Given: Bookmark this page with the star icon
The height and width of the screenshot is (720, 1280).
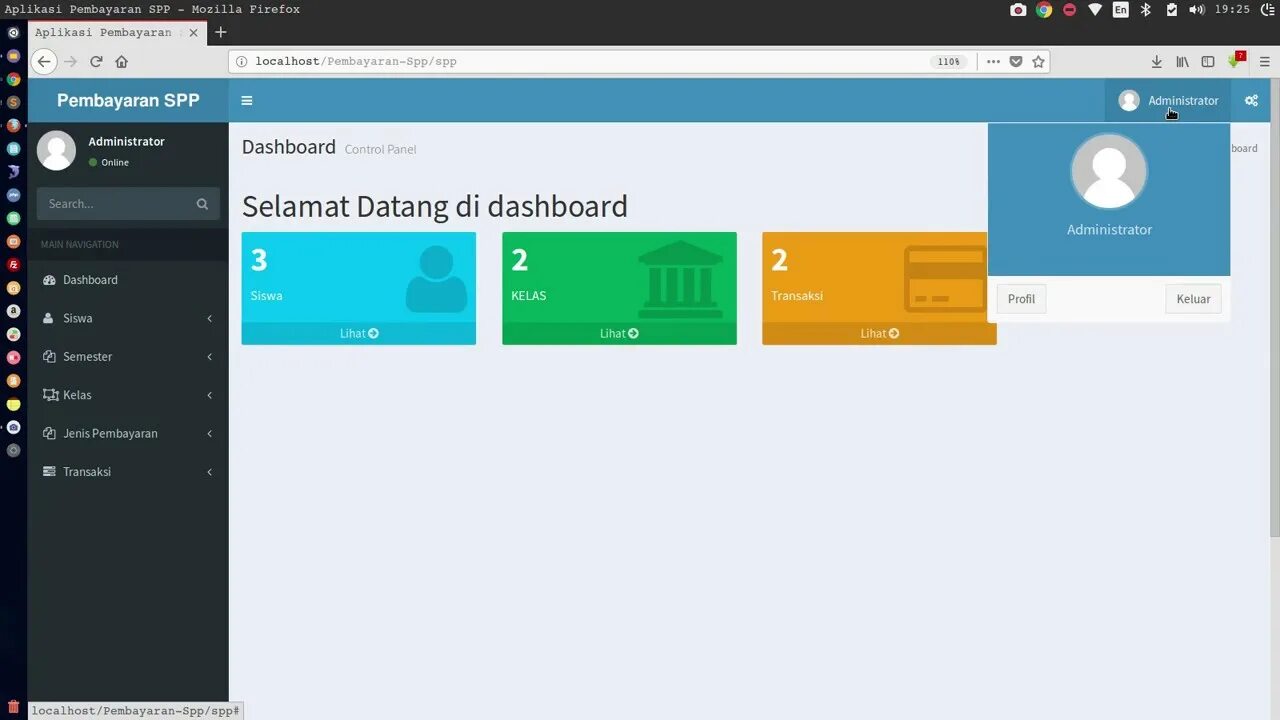Looking at the screenshot, I should pyautogui.click(x=1039, y=61).
